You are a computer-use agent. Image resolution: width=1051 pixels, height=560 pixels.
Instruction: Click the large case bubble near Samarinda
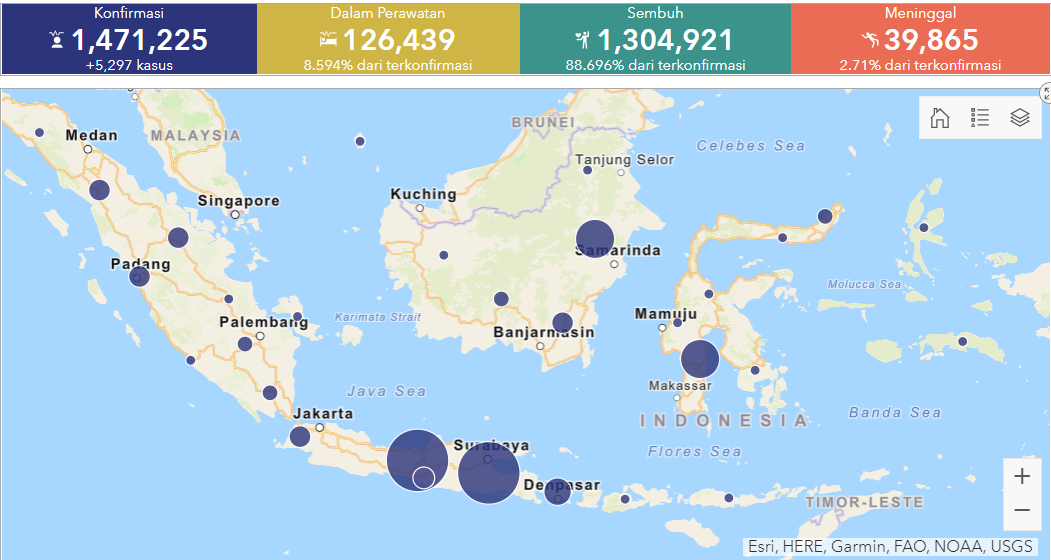click(x=593, y=240)
